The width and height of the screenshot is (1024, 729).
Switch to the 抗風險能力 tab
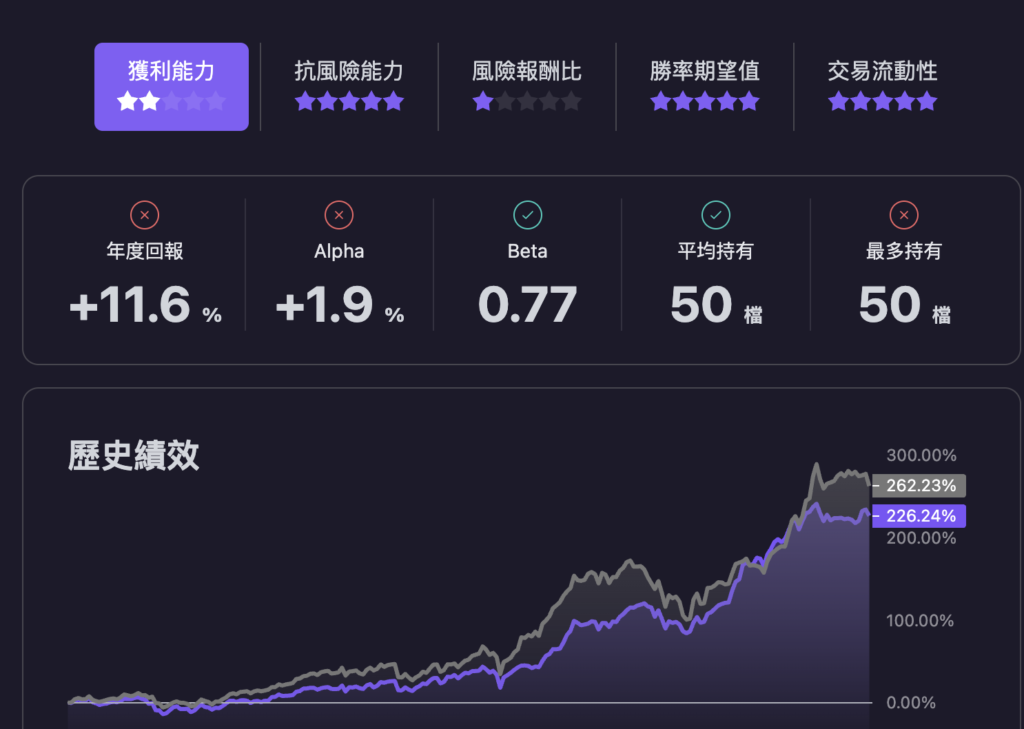point(349,71)
